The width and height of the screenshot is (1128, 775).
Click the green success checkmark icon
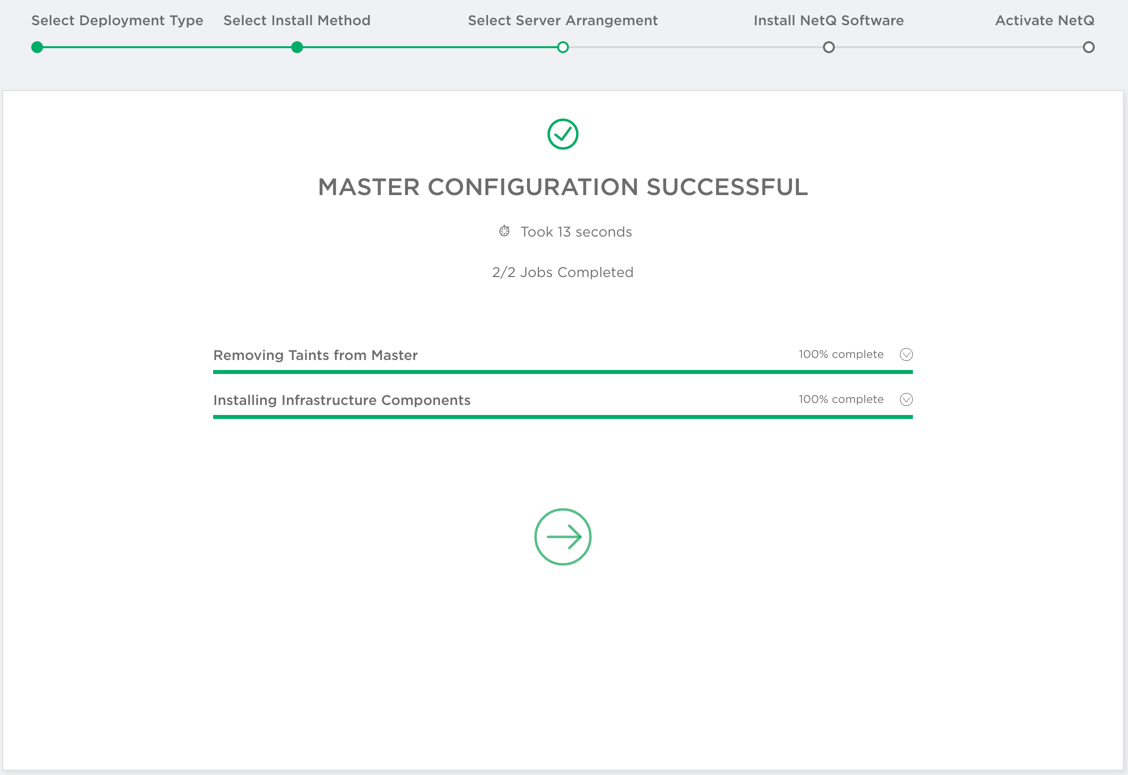(x=563, y=134)
